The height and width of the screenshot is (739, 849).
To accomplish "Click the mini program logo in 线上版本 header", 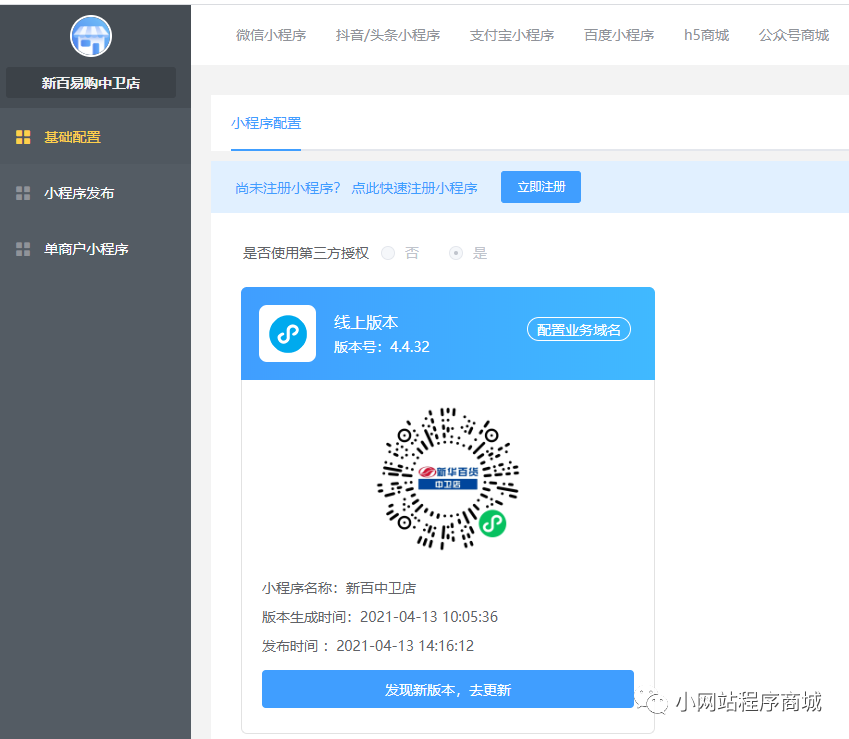I will pos(288,333).
